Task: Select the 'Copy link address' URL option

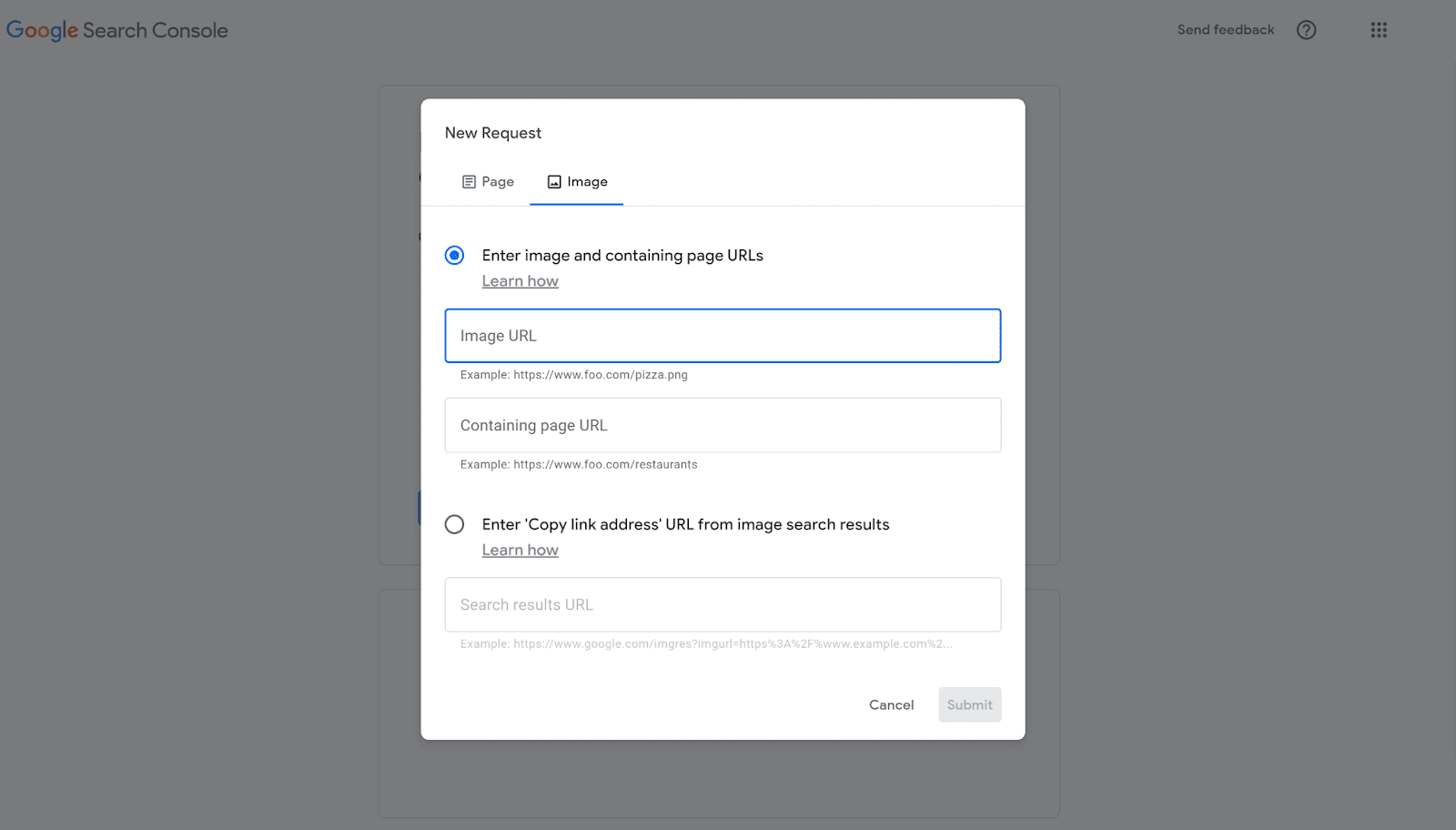Action: click(x=454, y=524)
